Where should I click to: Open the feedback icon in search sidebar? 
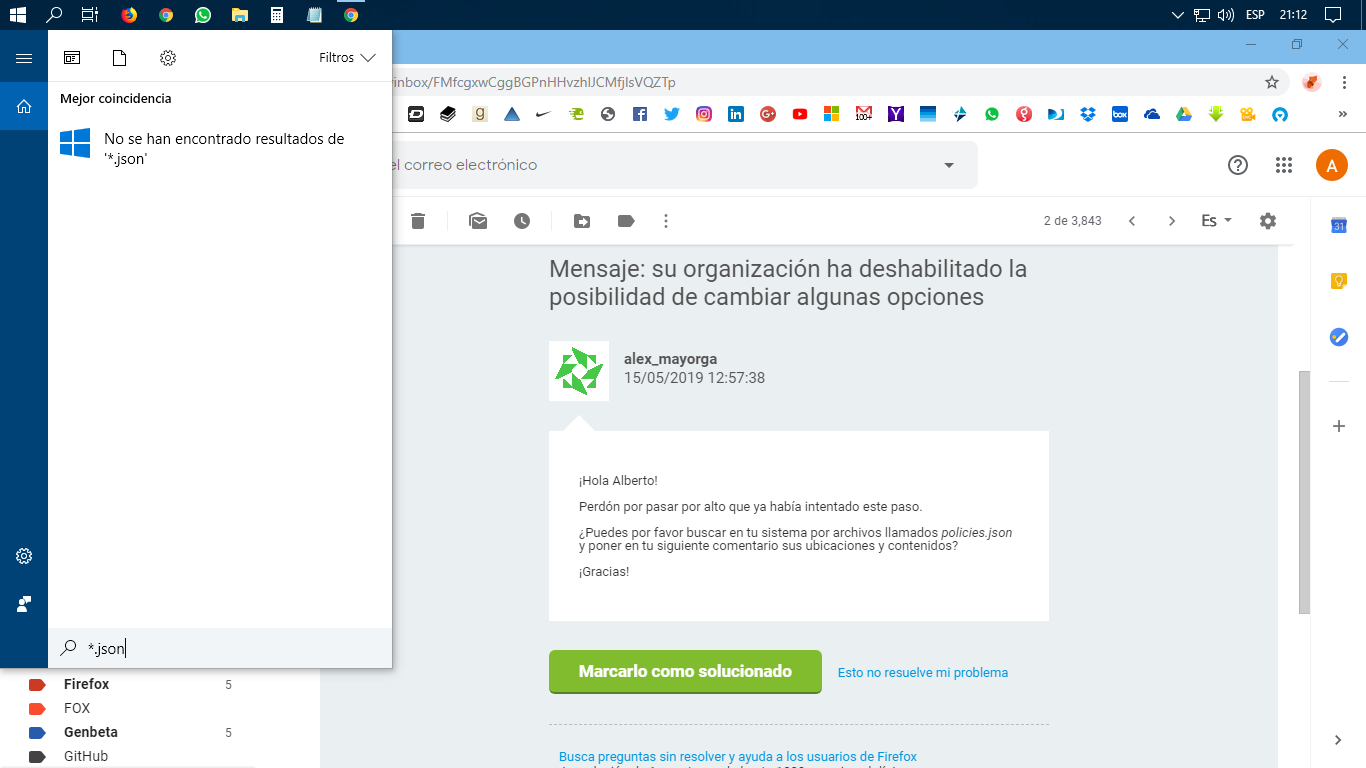click(x=24, y=604)
